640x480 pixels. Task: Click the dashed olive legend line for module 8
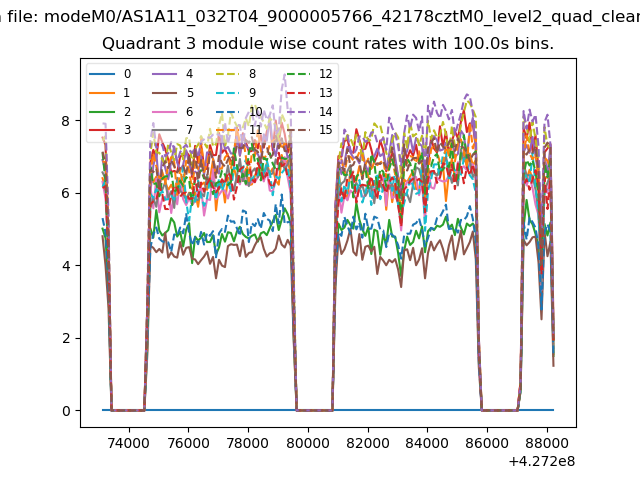[x=229, y=74]
